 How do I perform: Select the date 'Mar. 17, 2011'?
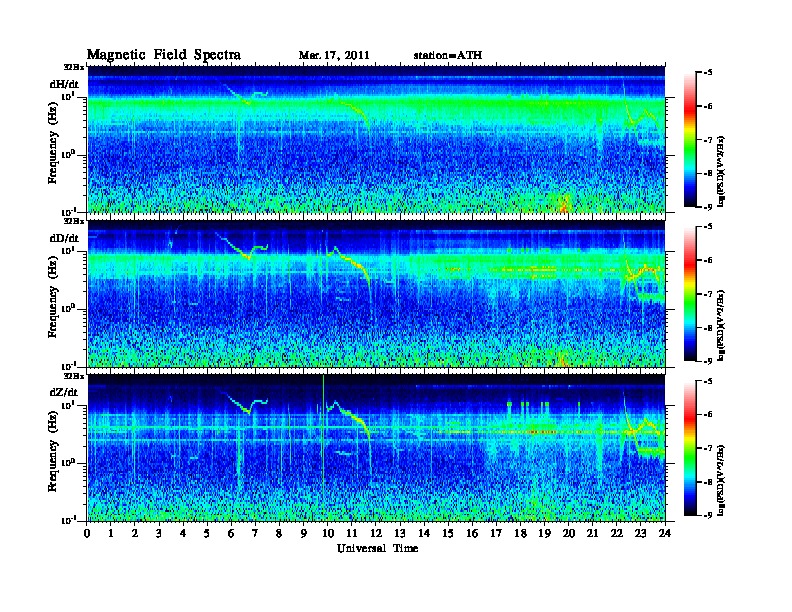(334, 55)
